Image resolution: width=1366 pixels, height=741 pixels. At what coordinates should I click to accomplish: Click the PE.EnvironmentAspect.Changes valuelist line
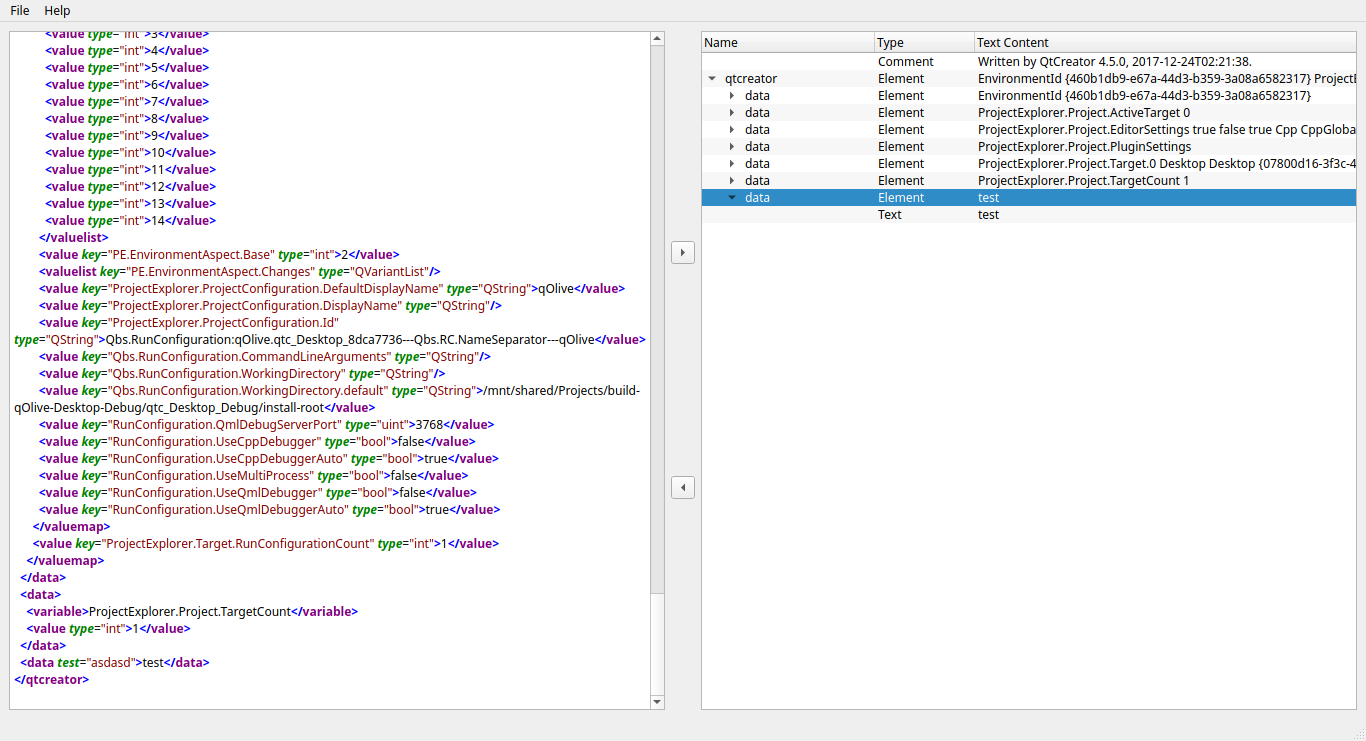tap(240, 272)
